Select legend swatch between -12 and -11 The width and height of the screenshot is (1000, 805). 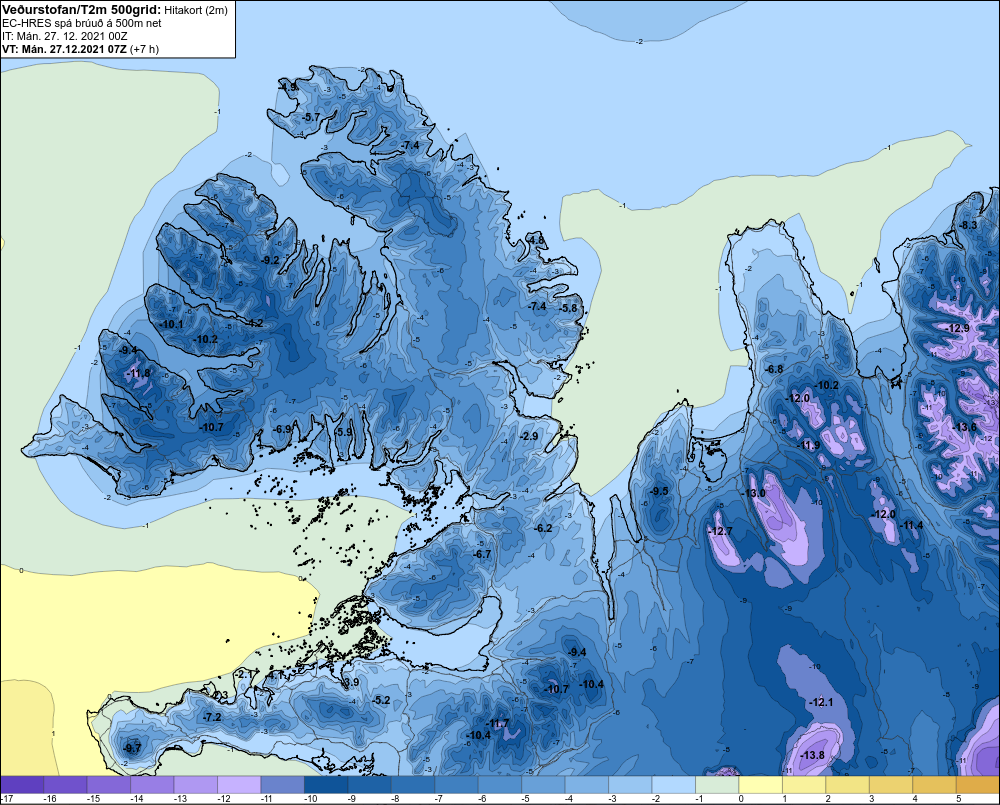239,785
